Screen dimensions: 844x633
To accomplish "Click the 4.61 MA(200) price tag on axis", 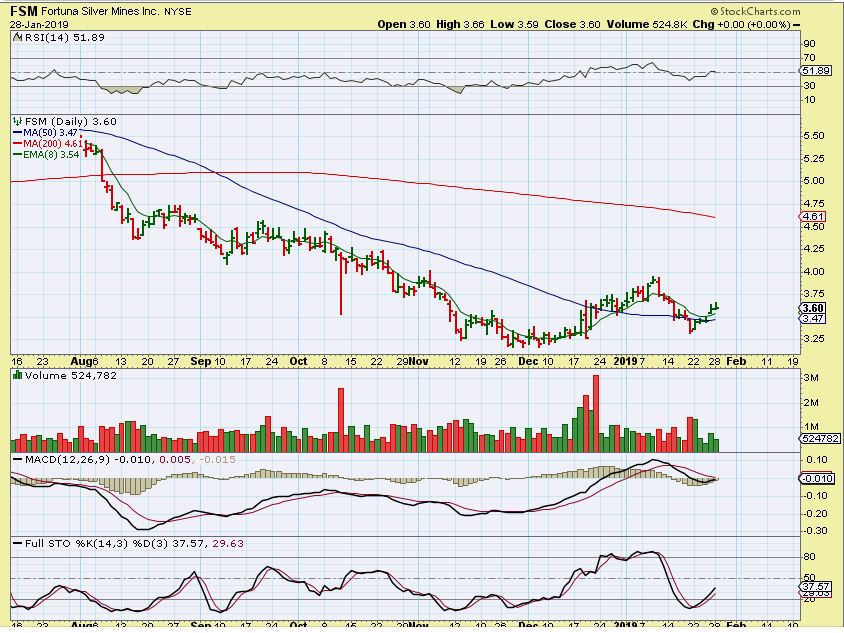I will coord(812,216).
